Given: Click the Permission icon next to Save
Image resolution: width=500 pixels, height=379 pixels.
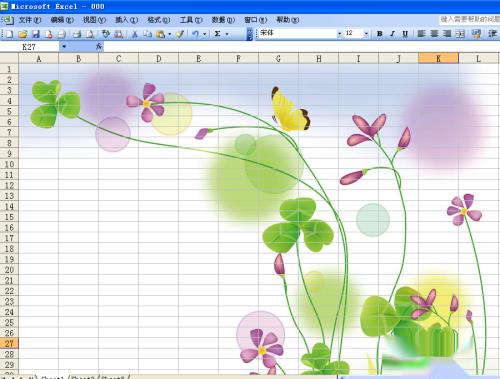Looking at the screenshot, I should point(49,34).
